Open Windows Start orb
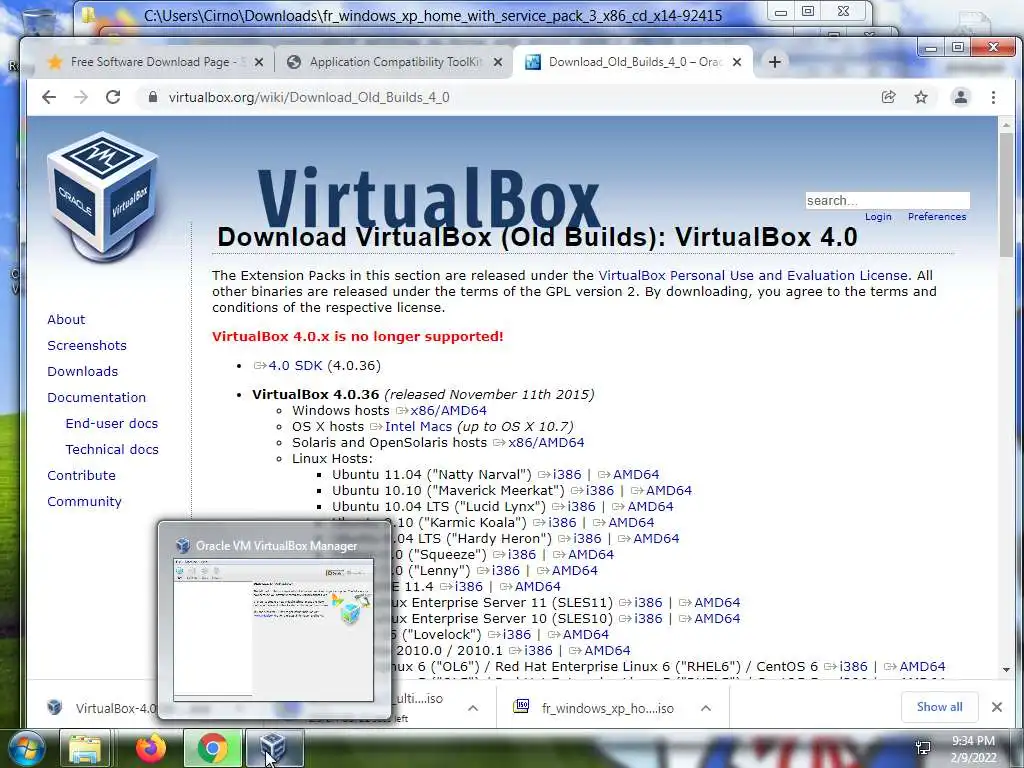This screenshot has width=1024, height=768. coord(26,749)
